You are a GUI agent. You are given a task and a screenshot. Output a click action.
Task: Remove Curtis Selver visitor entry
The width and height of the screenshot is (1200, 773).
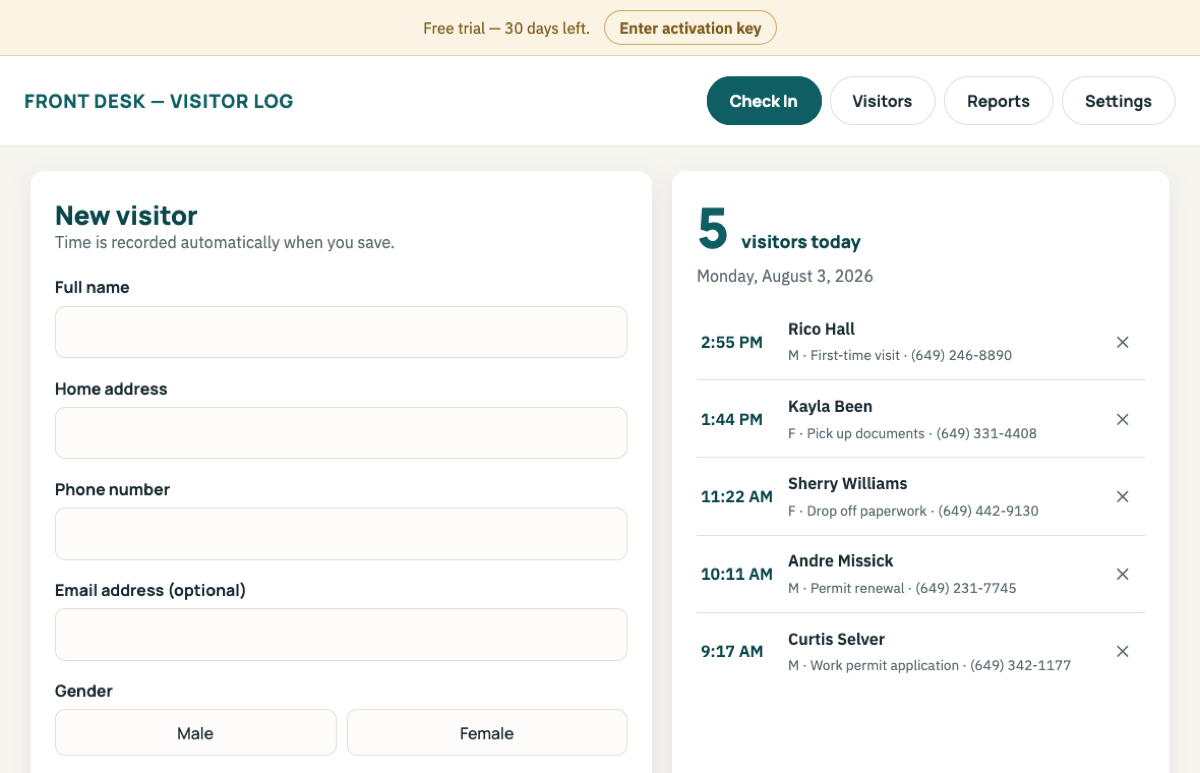pos(1122,651)
